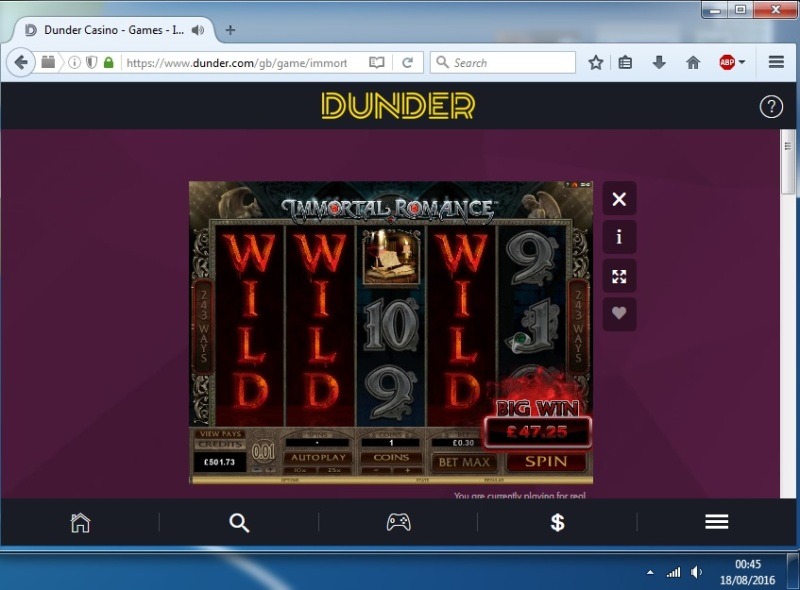
Task: Click the extension brick icon beside back button
Action: 48,62
